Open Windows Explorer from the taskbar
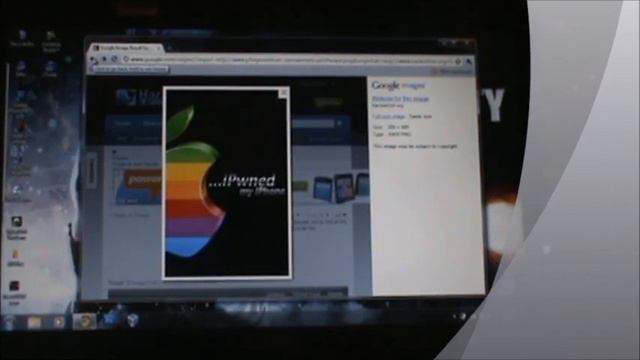 (35, 322)
